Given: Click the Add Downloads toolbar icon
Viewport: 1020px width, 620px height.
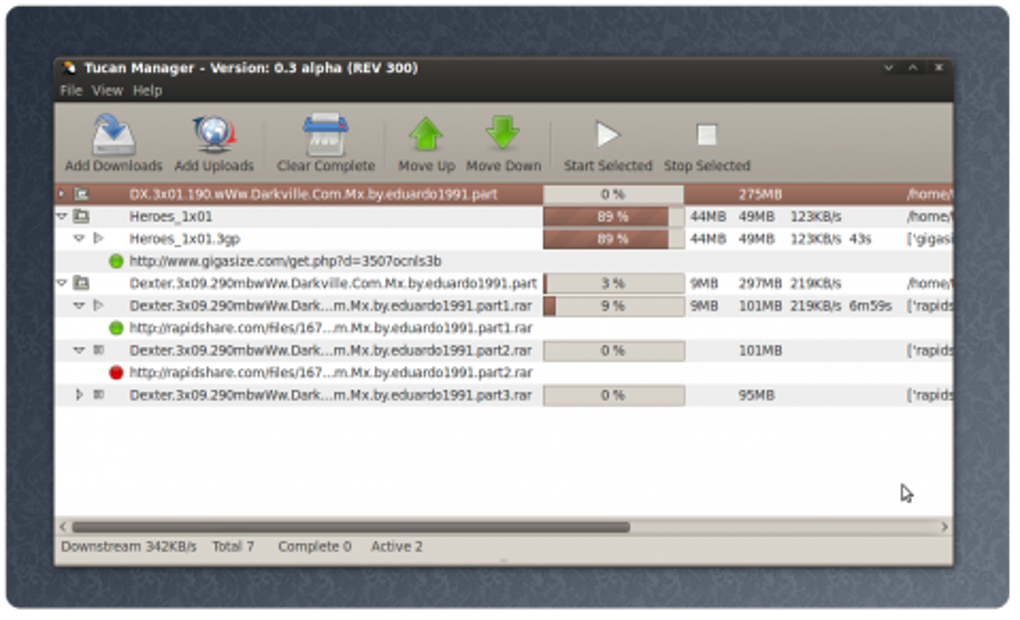Looking at the screenshot, I should click(x=113, y=135).
